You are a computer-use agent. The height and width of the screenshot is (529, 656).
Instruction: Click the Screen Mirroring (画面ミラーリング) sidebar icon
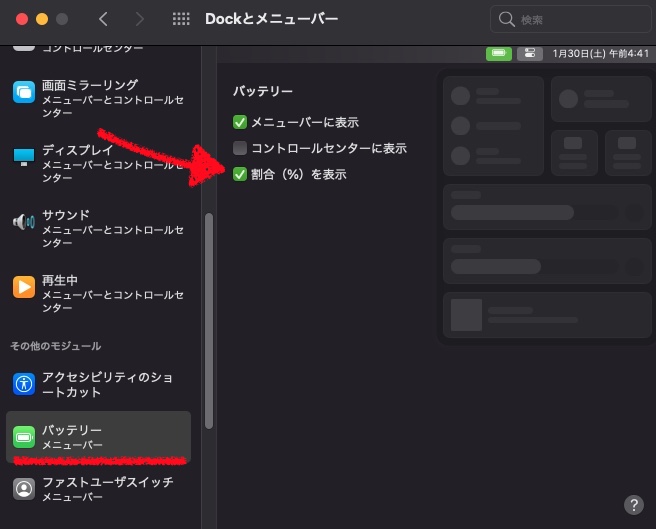[24, 92]
